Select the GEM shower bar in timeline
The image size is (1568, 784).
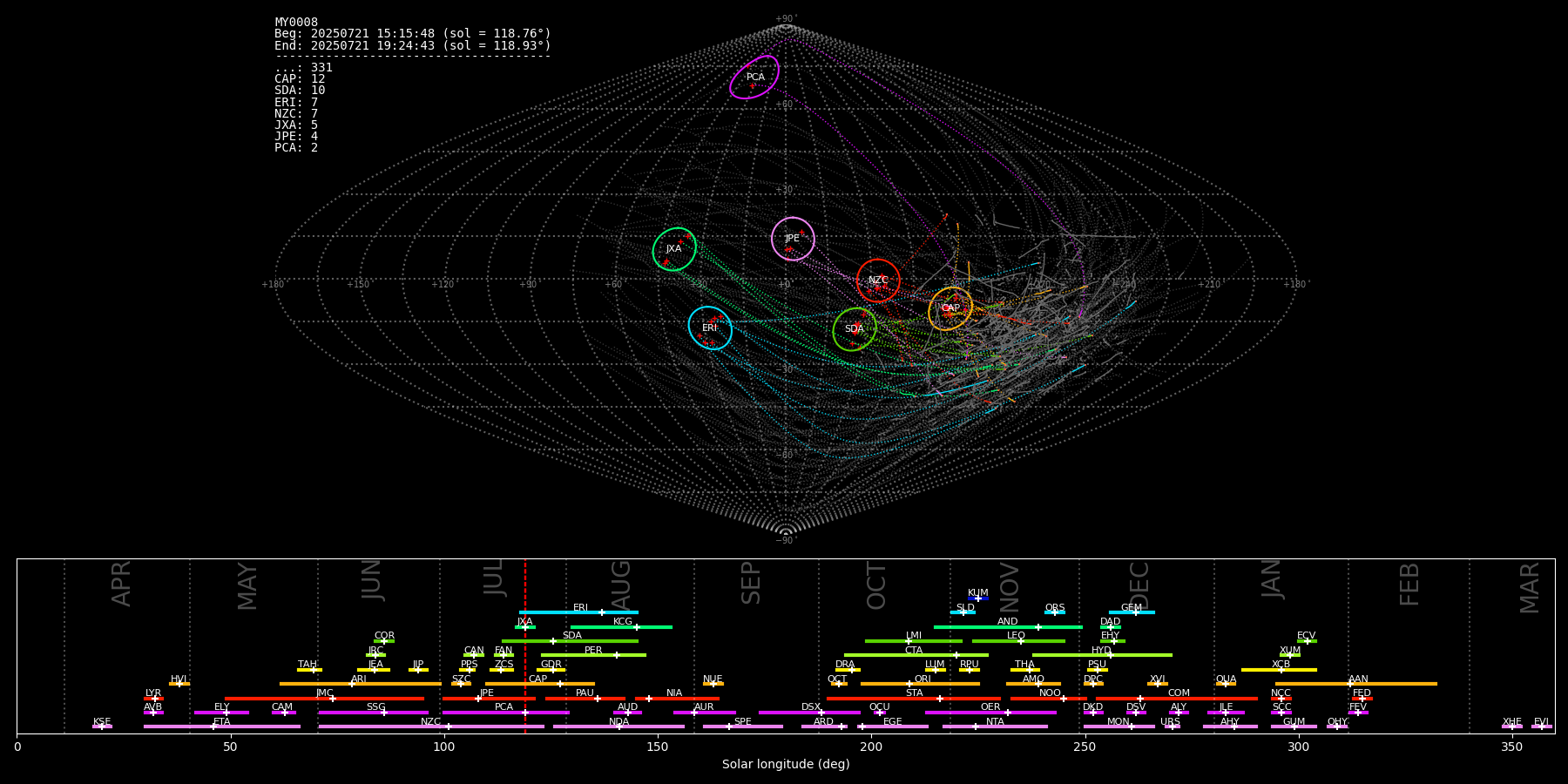pyautogui.click(x=1132, y=612)
